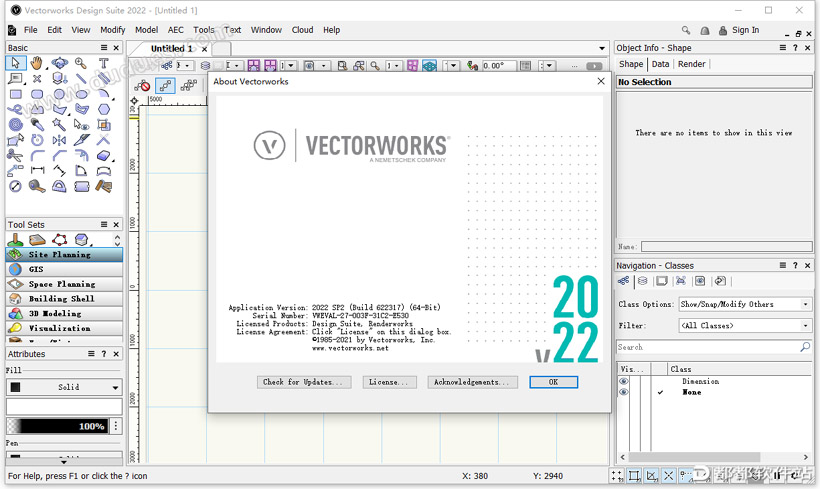Toggle the highlighted single-object selection mode
The image size is (820, 489).
pyautogui.click(x=165, y=85)
